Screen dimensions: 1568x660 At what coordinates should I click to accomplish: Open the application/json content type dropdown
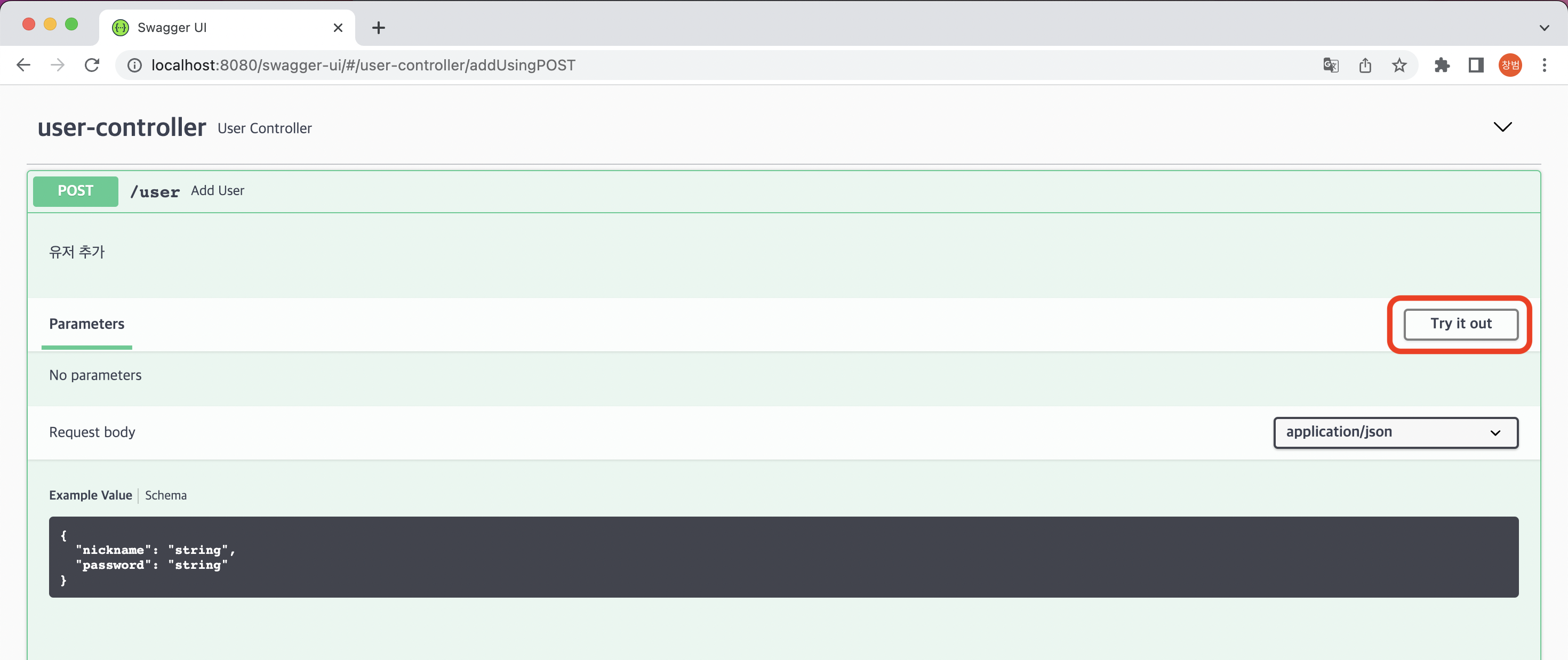(x=1395, y=432)
